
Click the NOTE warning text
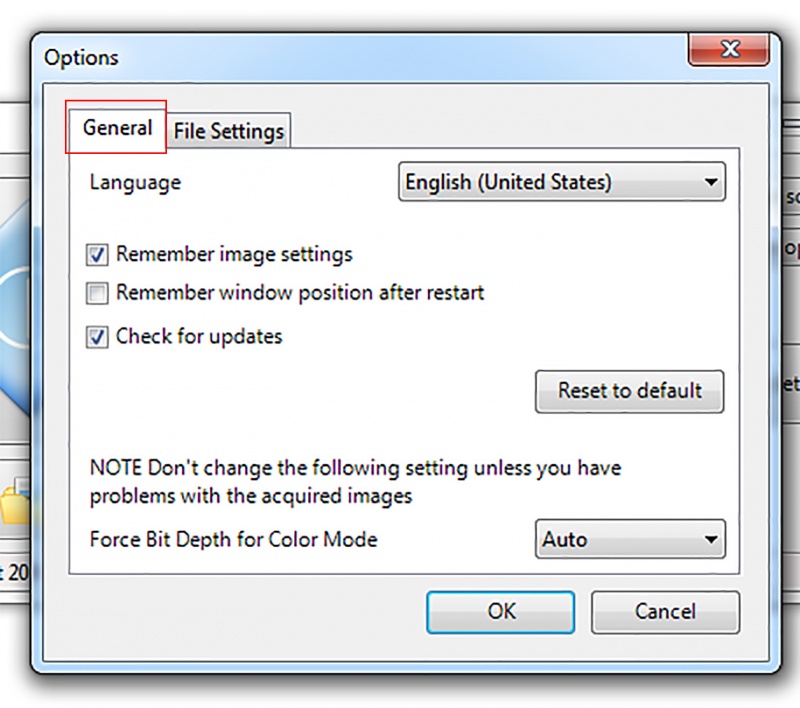[x=355, y=481]
